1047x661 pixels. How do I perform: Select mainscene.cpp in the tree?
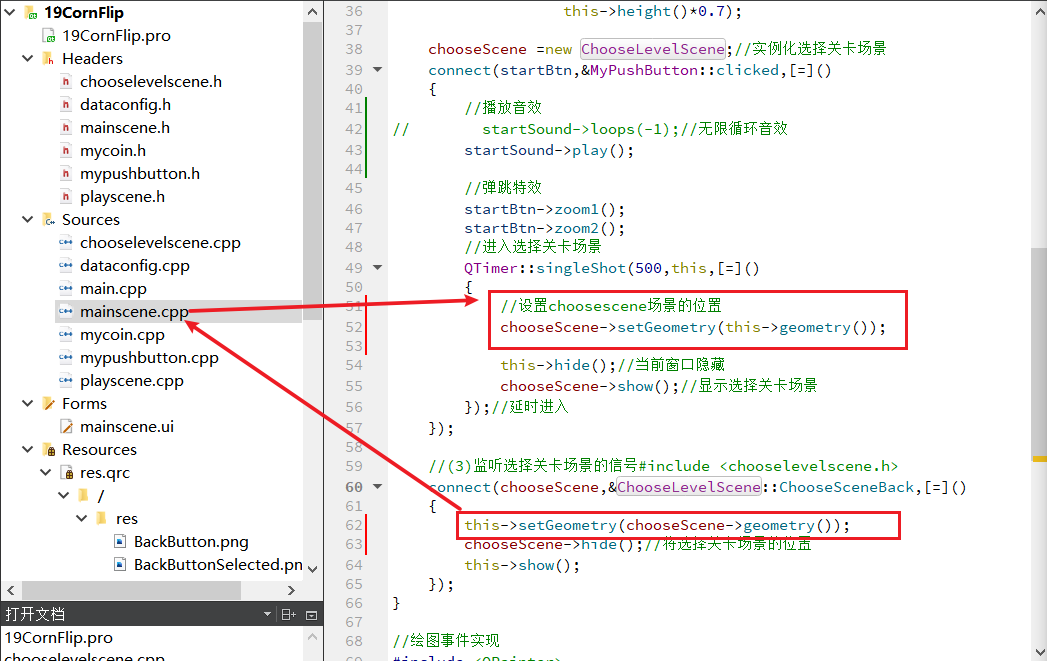click(x=134, y=312)
